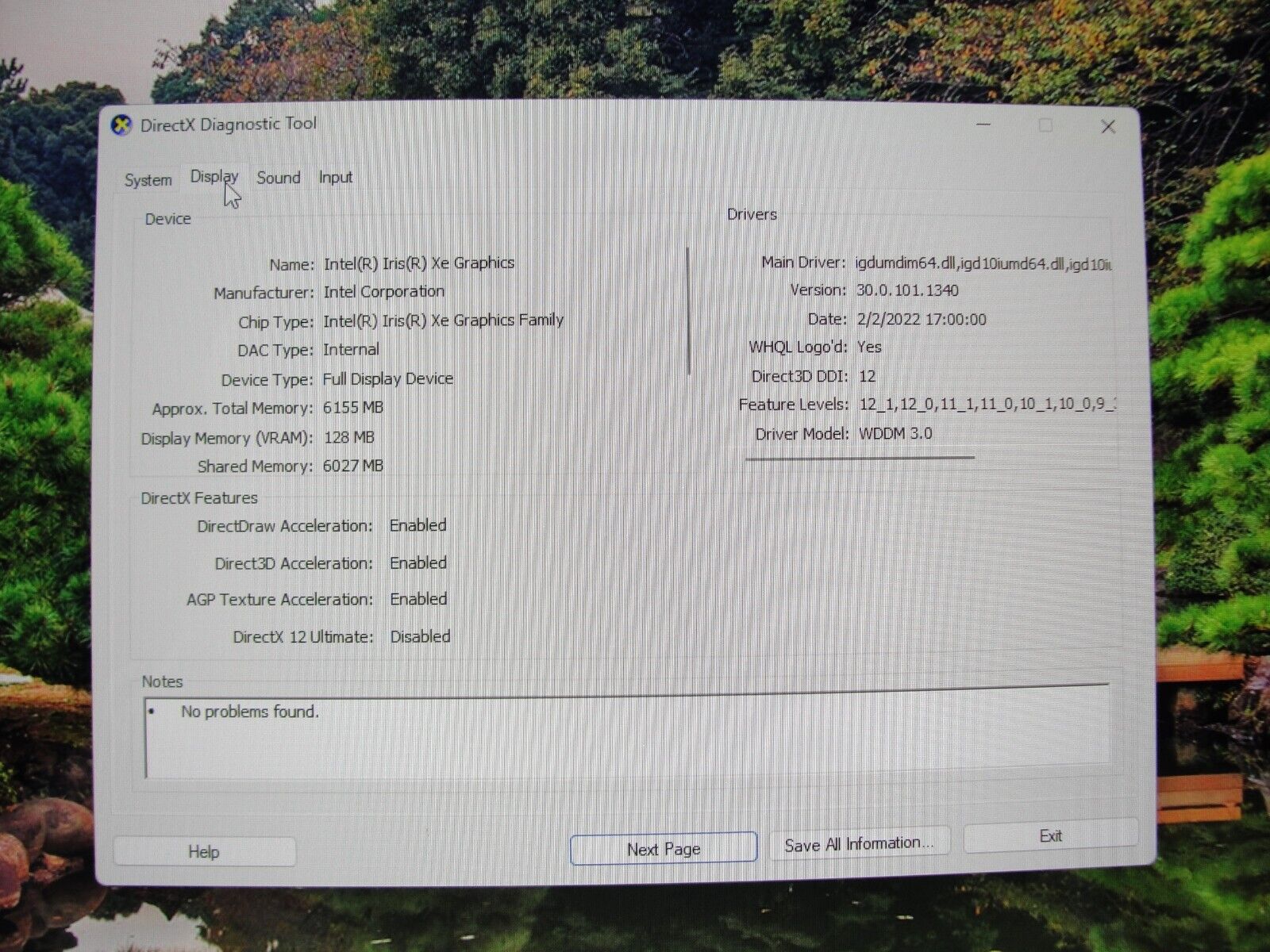Click the driver version '30.0.101.1340'
The height and width of the screenshot is (952, 1270).
907,290
